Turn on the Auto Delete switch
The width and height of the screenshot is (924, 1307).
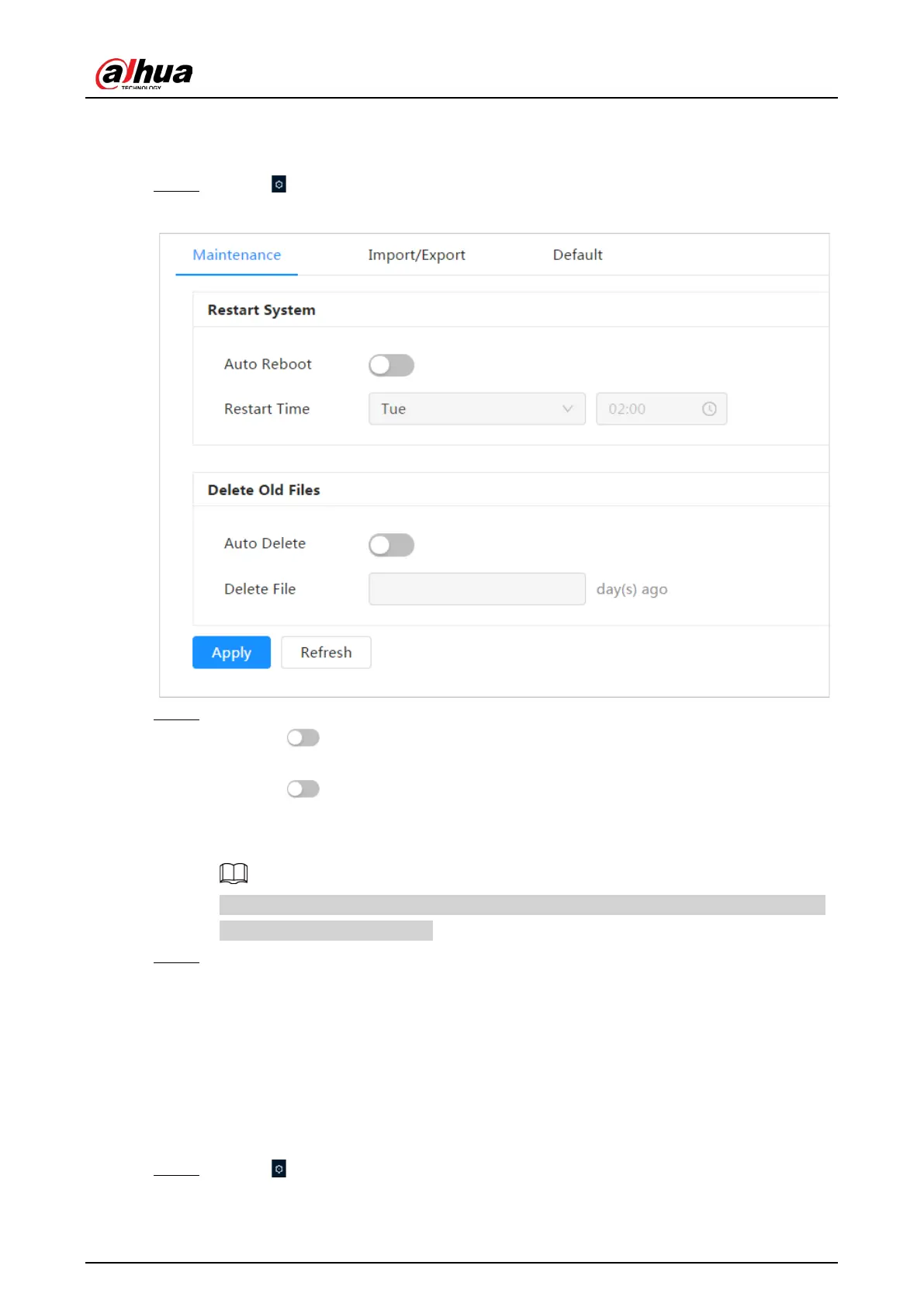391,545
